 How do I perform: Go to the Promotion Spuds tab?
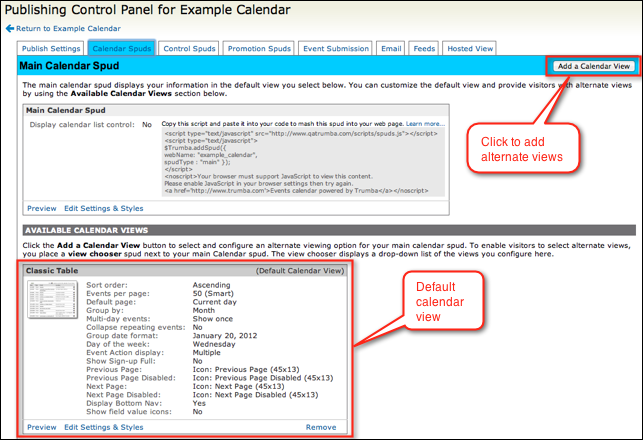click(x=259, y=48)
